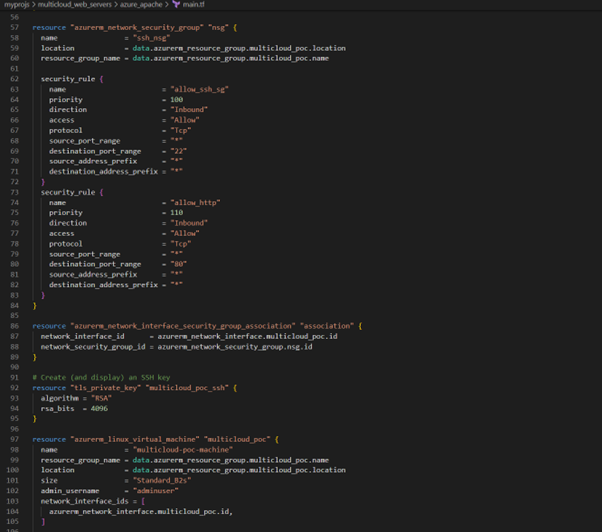Click the "allow_http" rule name value
Viewport: 602px width, 532px height.
tap(195, 202)
